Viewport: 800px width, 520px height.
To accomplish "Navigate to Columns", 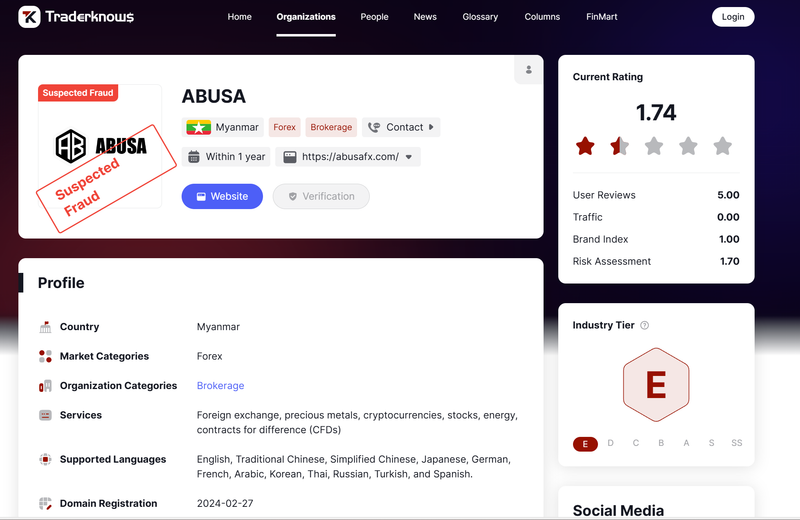I will tap(542, 17).
